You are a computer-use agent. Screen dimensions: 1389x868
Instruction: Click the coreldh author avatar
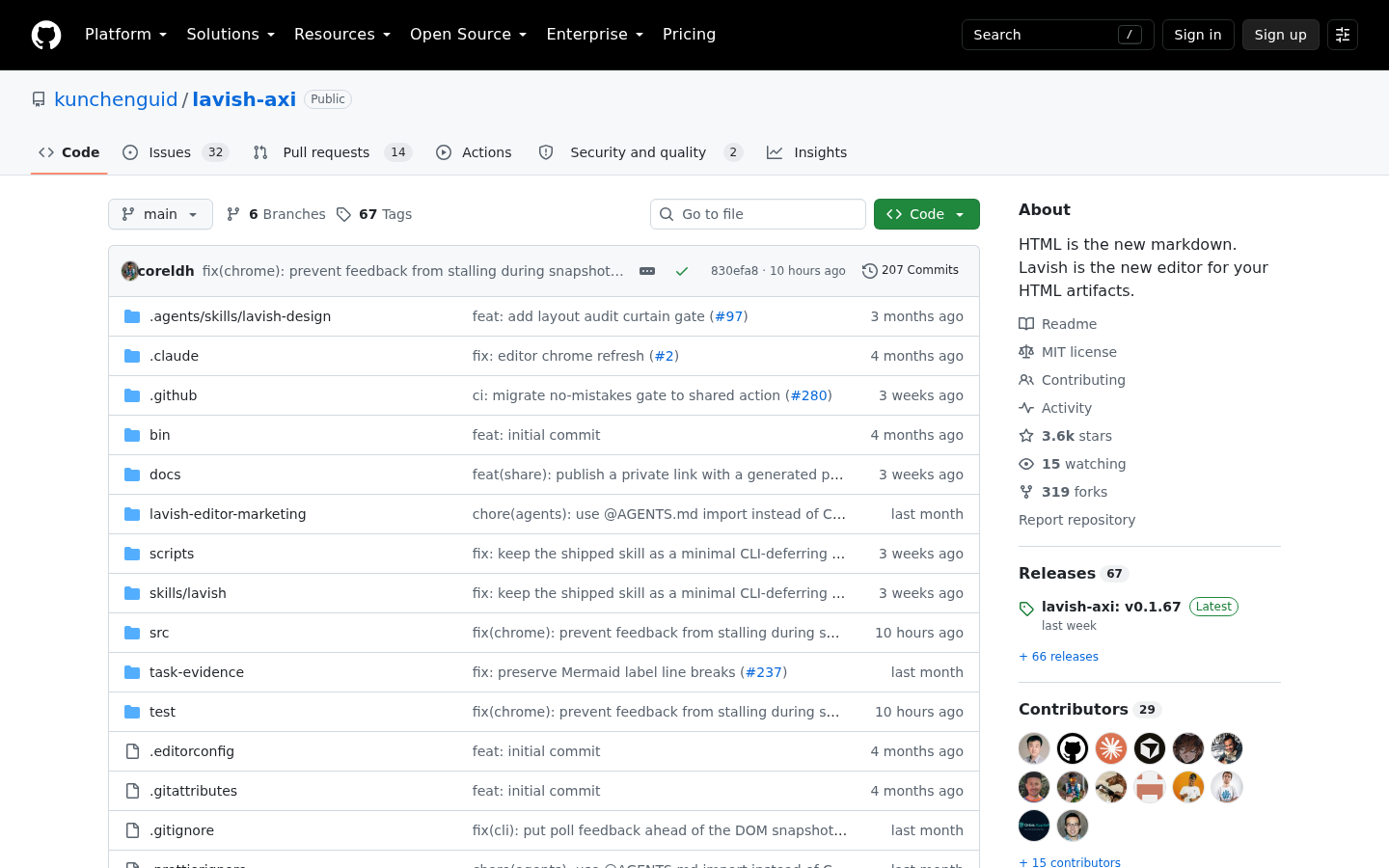(129, 271)
